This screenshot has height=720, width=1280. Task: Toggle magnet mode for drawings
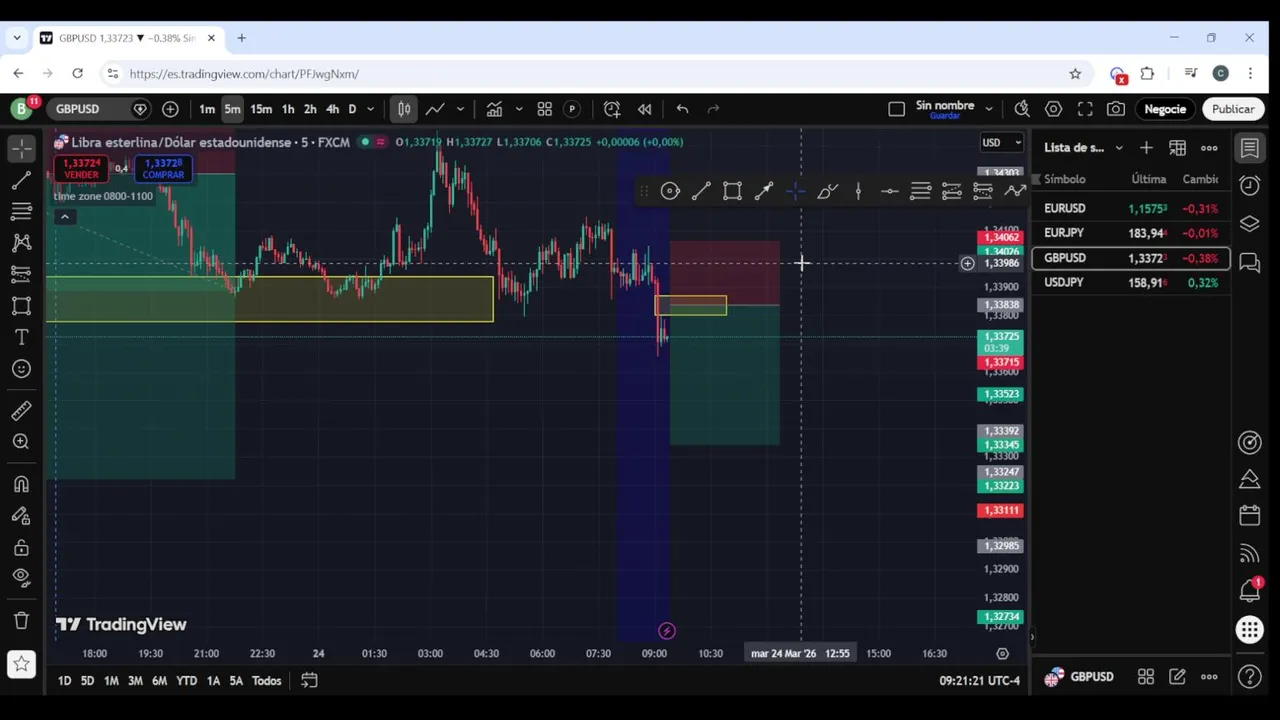pos(21,485)
